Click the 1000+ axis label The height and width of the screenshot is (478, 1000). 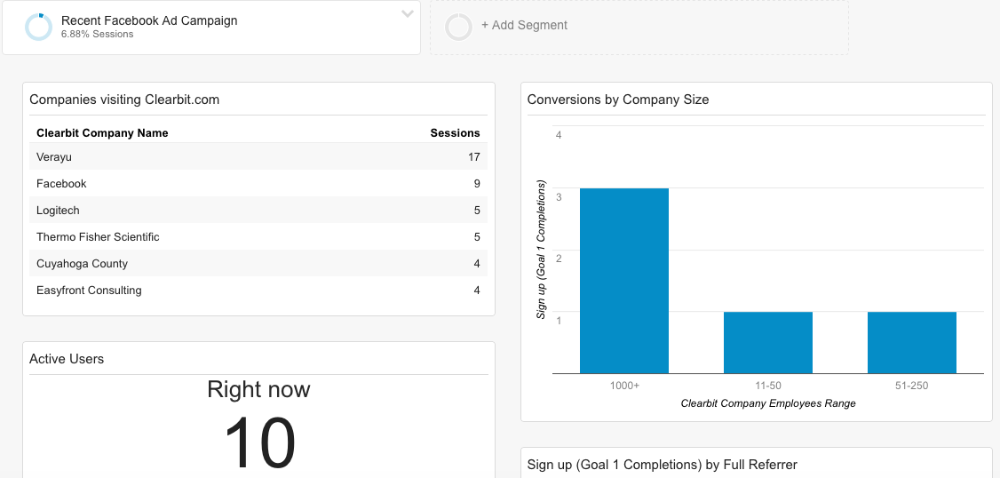(624, 386)
